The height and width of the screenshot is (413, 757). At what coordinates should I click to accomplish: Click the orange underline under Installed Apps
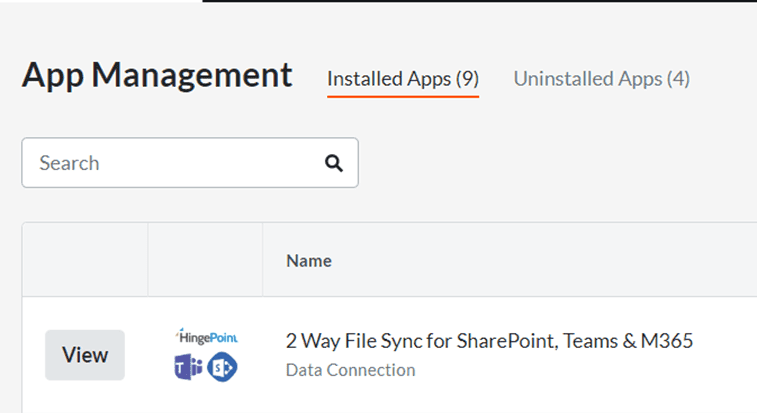pos(403,97)
